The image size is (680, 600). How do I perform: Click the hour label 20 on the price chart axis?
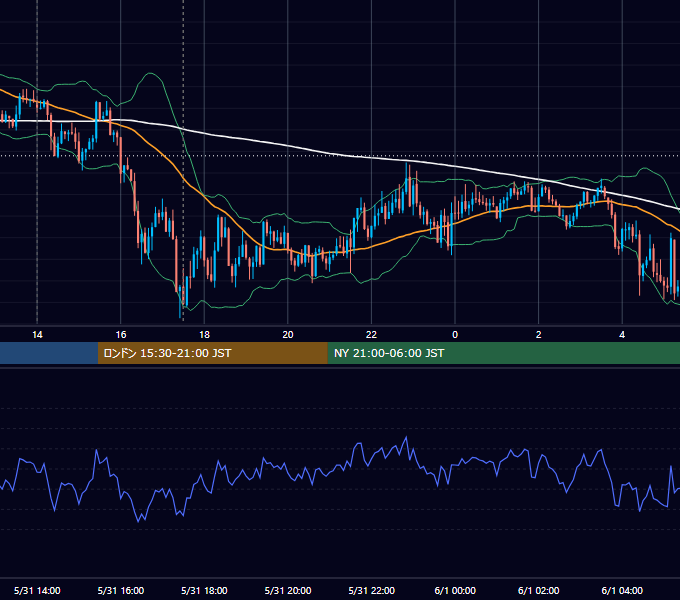(288, 335)
